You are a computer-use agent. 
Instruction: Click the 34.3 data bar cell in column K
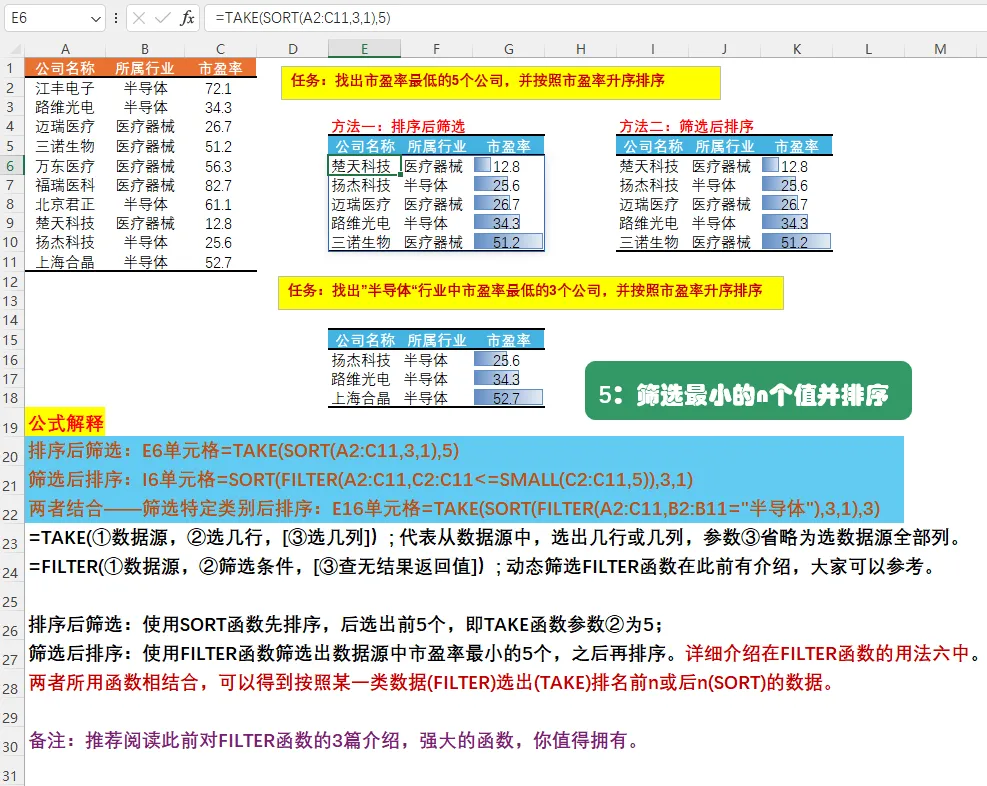click(796, 223)
